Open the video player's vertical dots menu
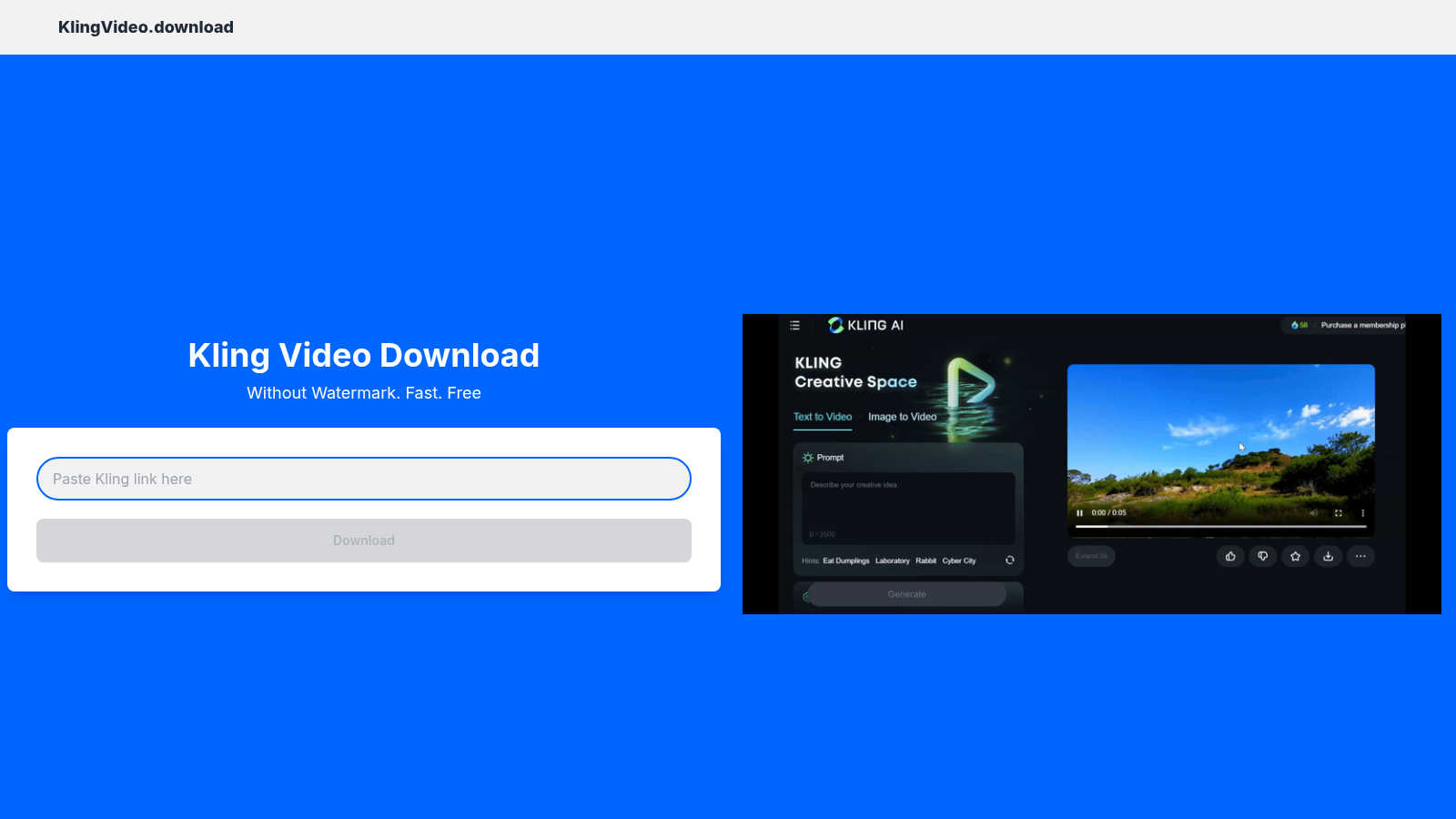1456x819 pixels. coord(1362,513)
